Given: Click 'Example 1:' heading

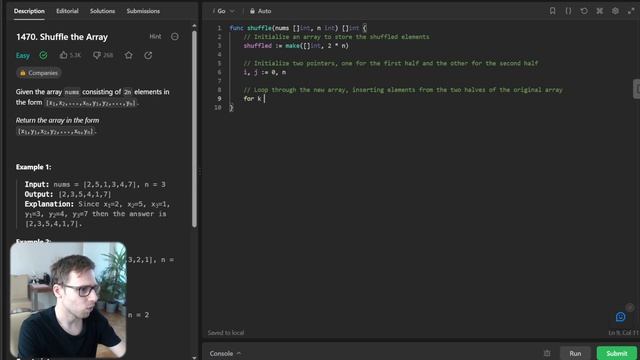Looking at the screenshot, I should pyautogui.click(x=33, y=167).
